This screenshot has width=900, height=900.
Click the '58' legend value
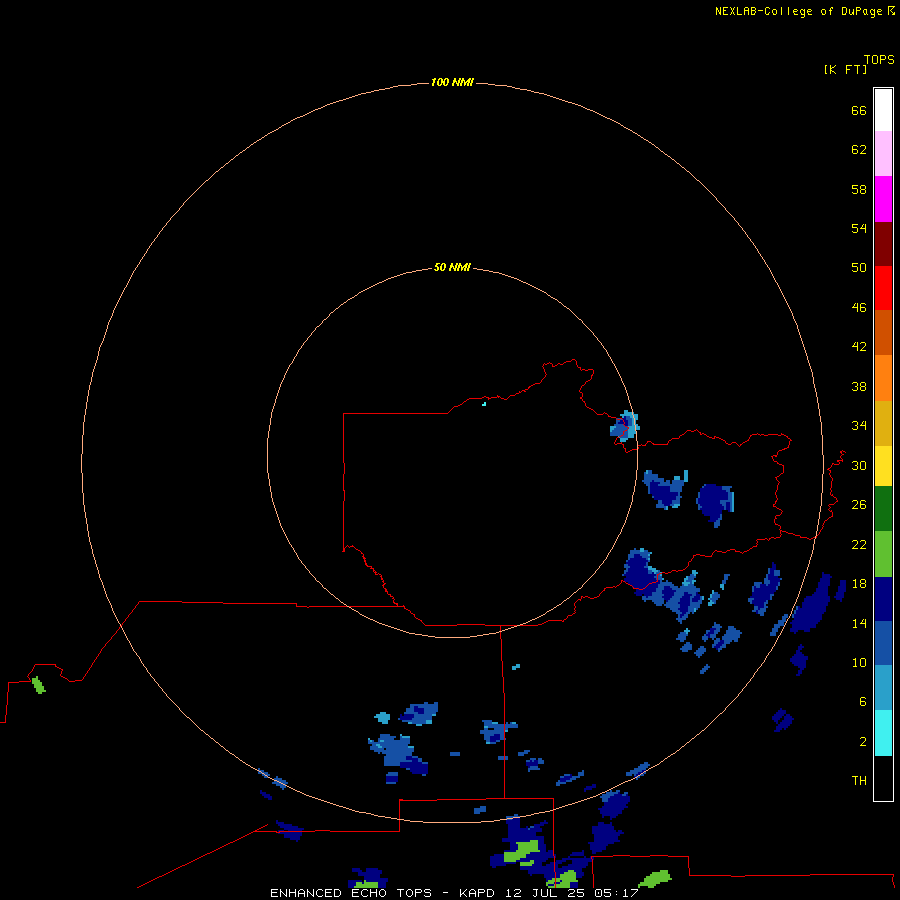point(859,189)
